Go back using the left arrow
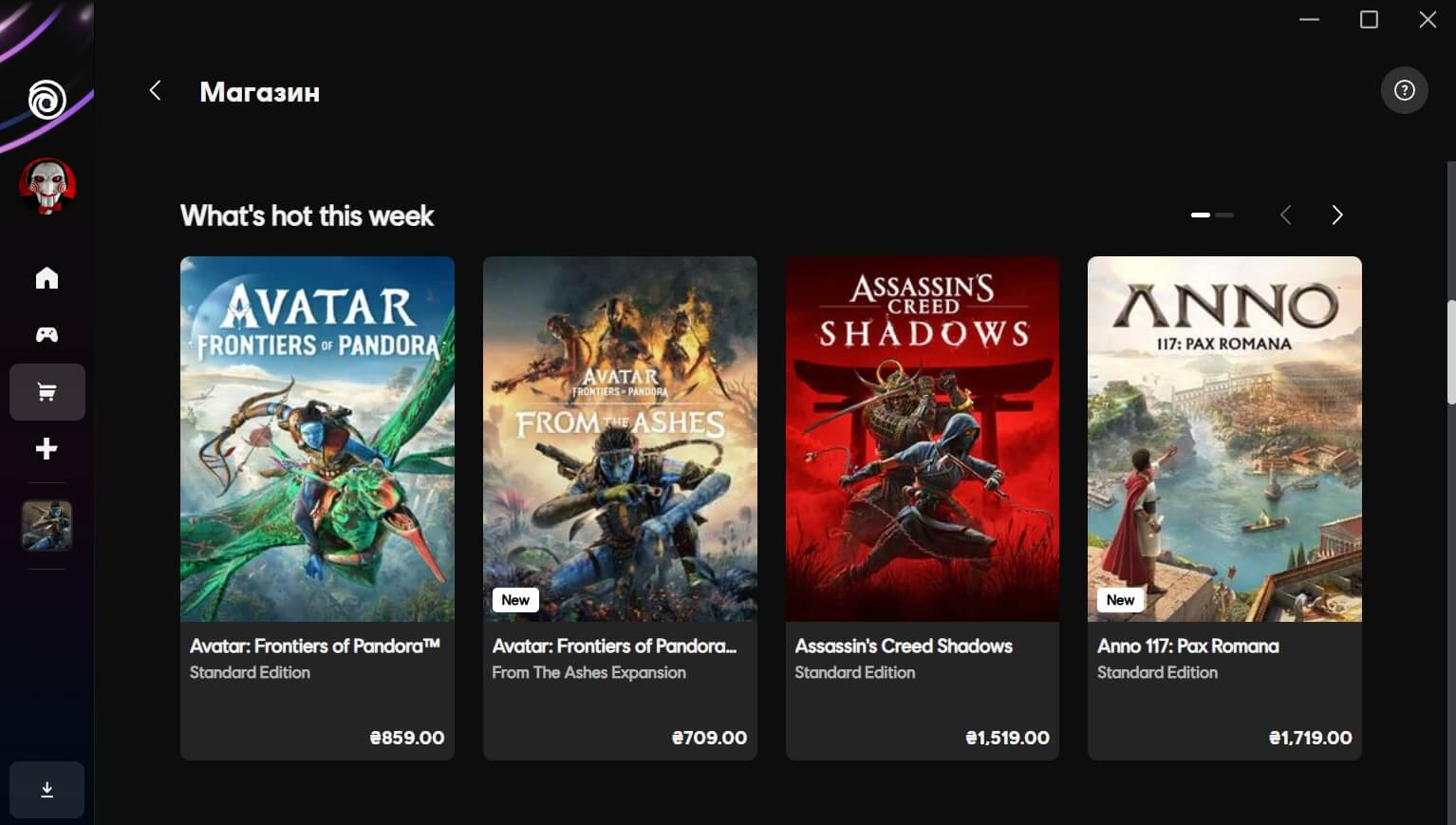The height and width of the screenshot is (825, 1456). (x=156, y=91)
